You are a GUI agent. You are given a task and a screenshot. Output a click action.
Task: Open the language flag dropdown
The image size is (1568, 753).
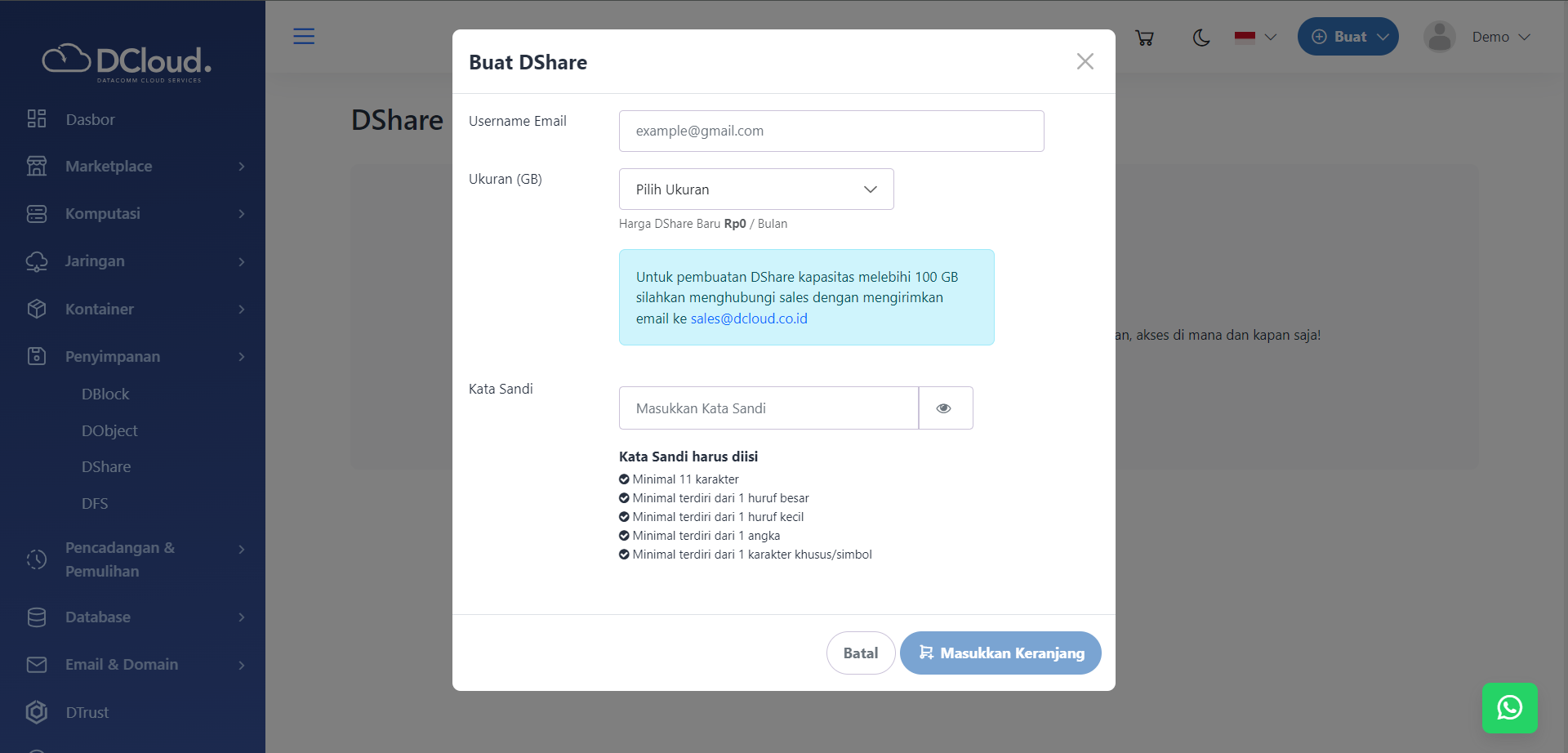[x=1255, y=38]
